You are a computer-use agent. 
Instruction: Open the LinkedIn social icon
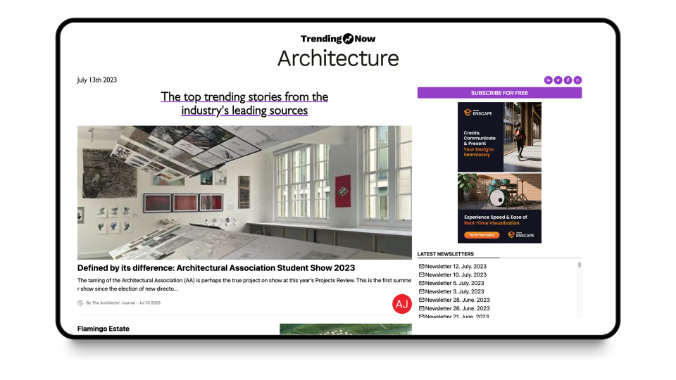pyautogui.click(x=548, y=80)
